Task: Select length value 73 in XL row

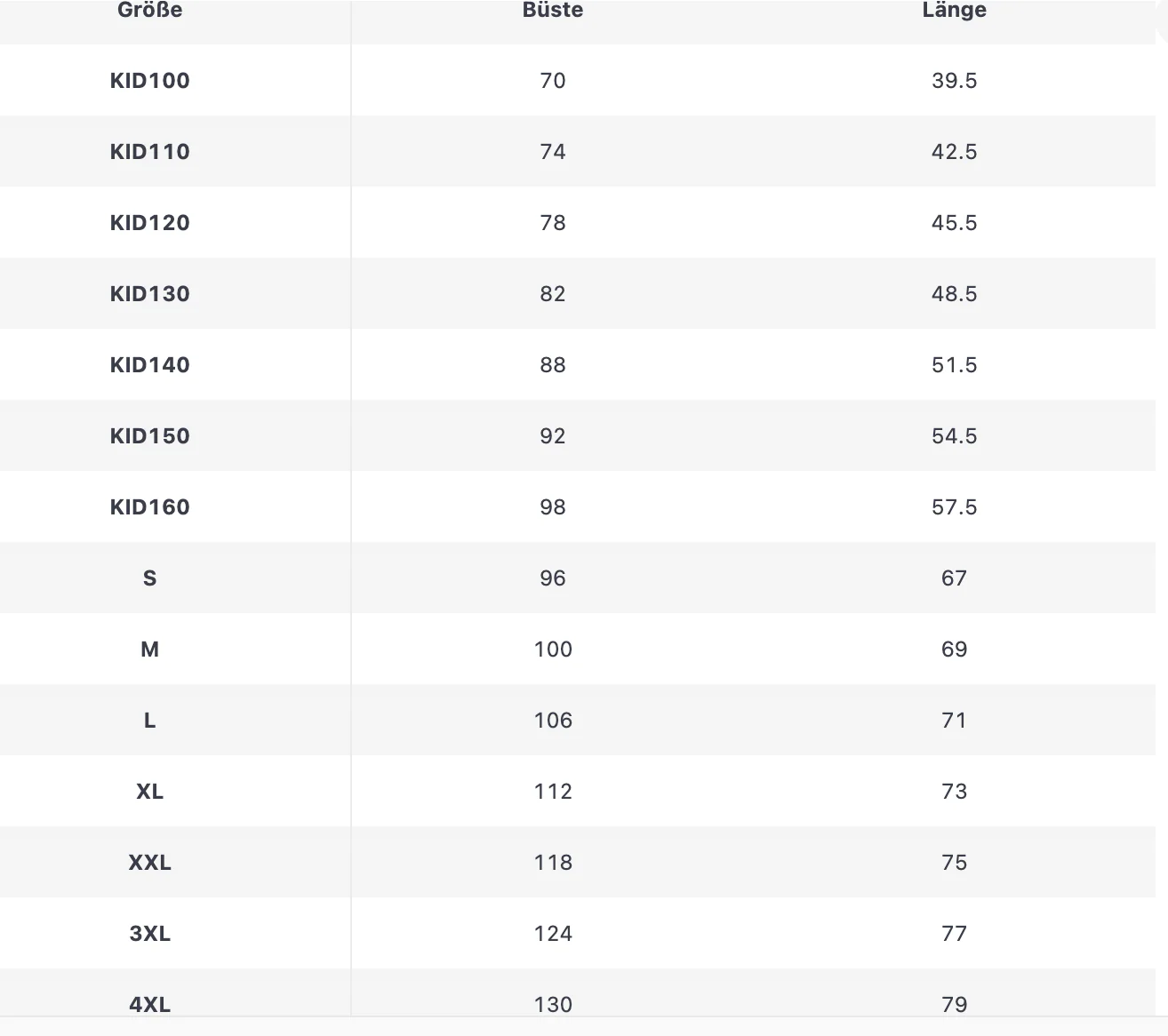Action: point(954,791)
